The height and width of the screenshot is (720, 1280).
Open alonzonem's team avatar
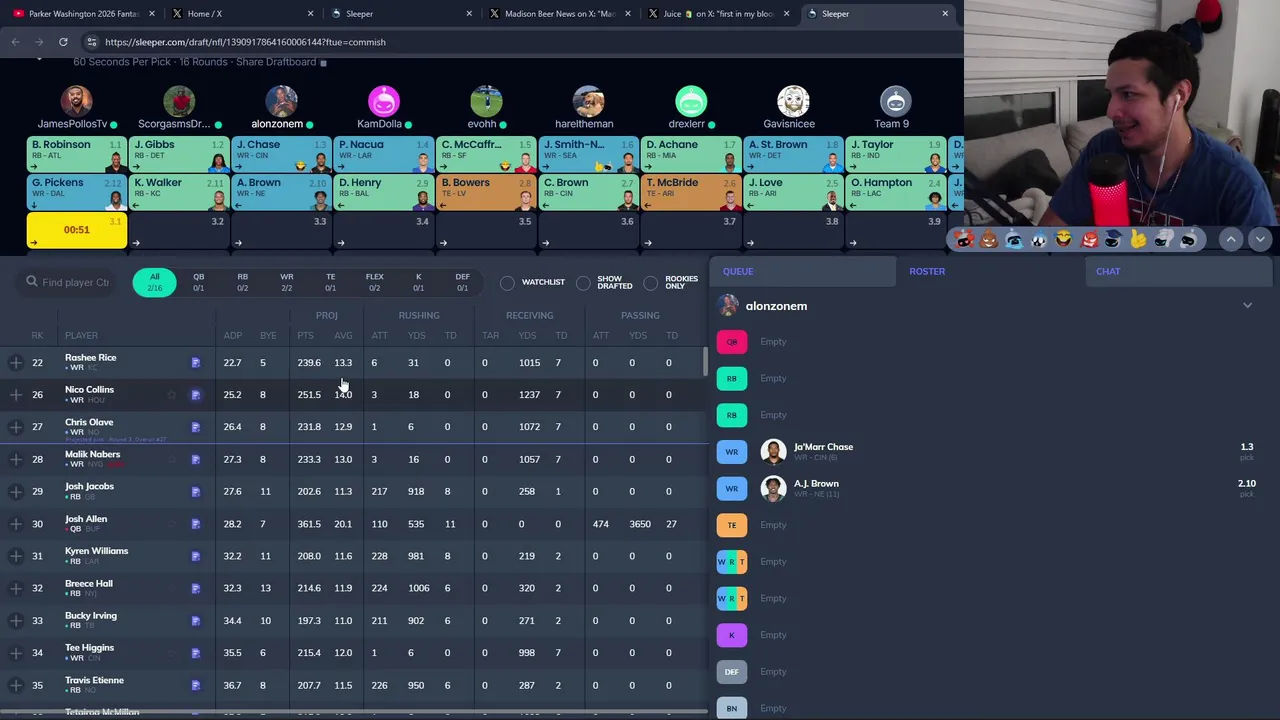(x=281, y=101)
